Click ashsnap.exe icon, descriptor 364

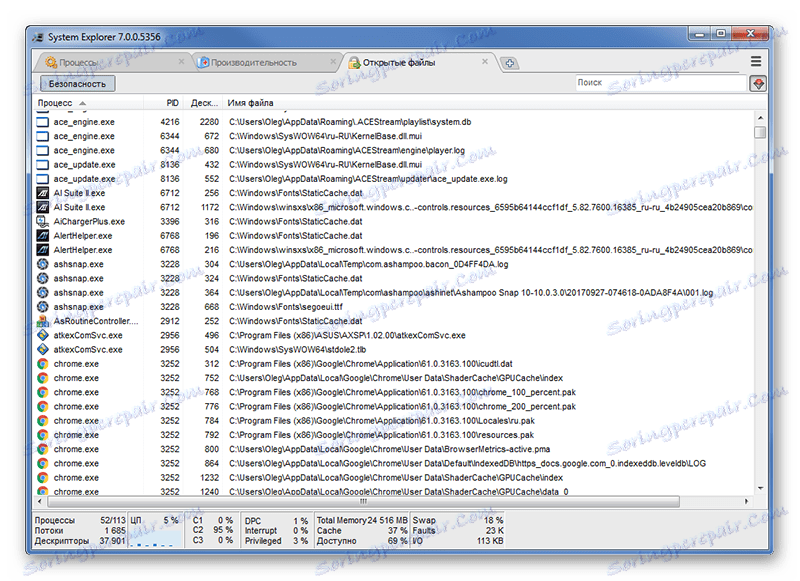pos(43,293)
